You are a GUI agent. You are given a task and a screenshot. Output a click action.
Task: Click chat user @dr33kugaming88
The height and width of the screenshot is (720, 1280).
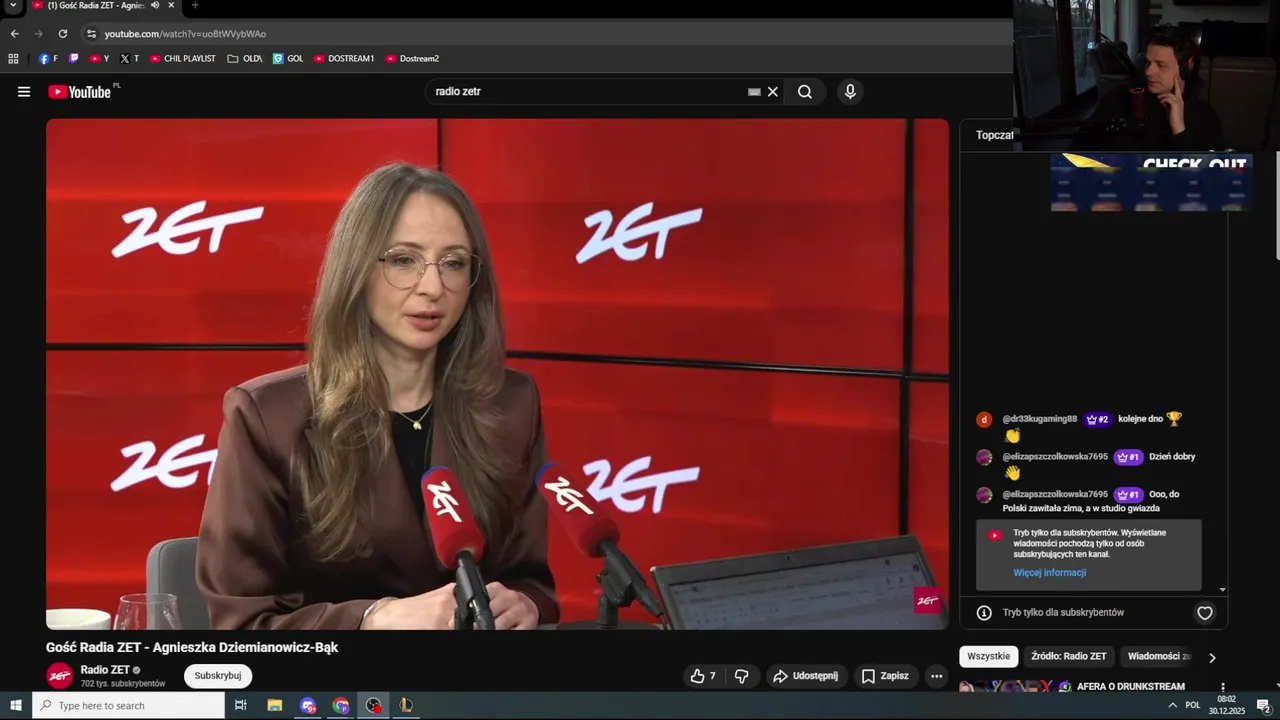point(1040,419)
